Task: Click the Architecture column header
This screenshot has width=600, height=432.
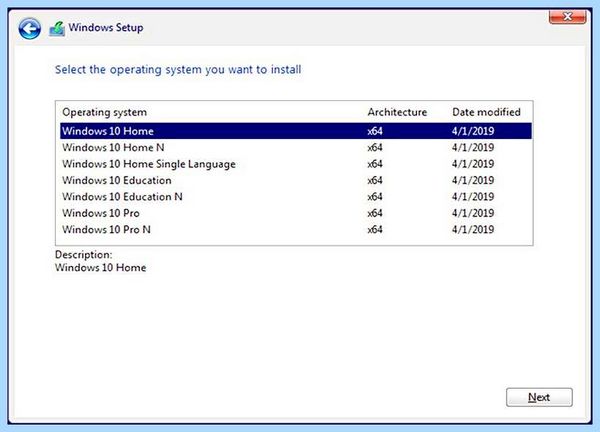Action: (x=397, y=112)
